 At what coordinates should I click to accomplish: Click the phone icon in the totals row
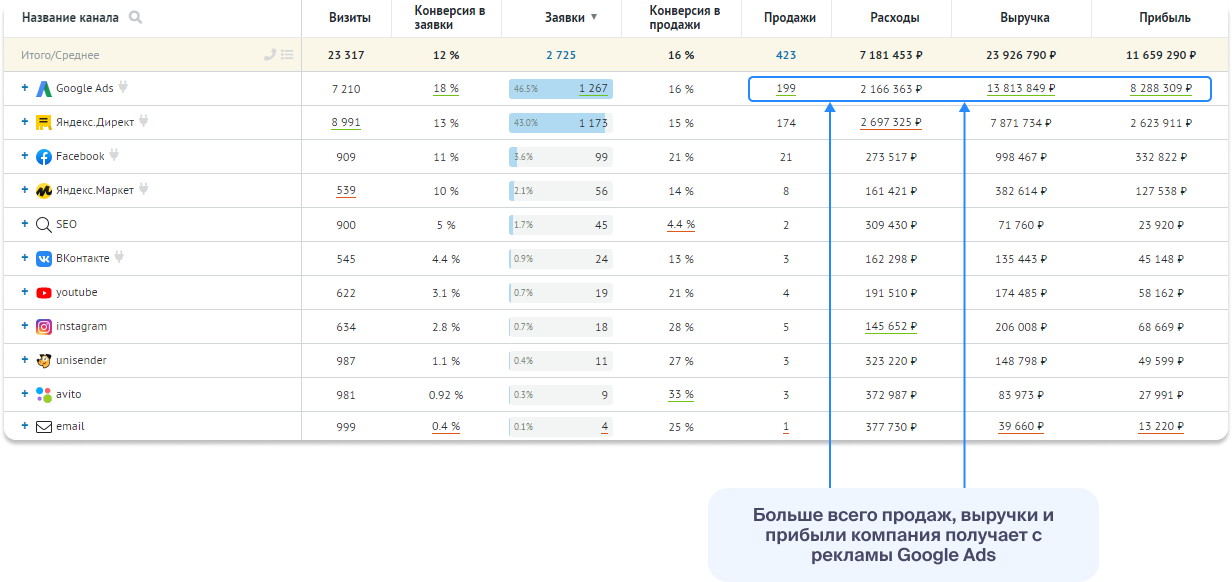pos(270,55)
